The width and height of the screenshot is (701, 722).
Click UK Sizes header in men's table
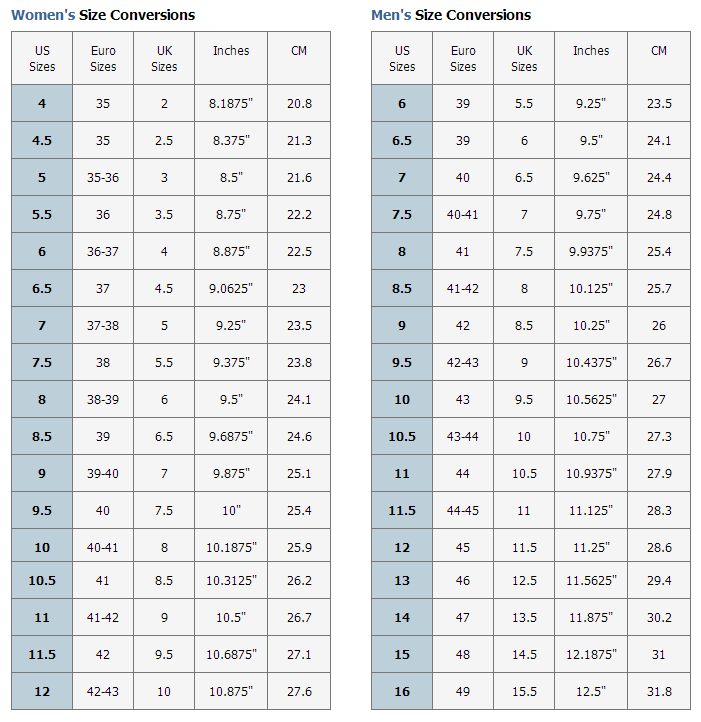pyautogui.click(x=524, y=58)
